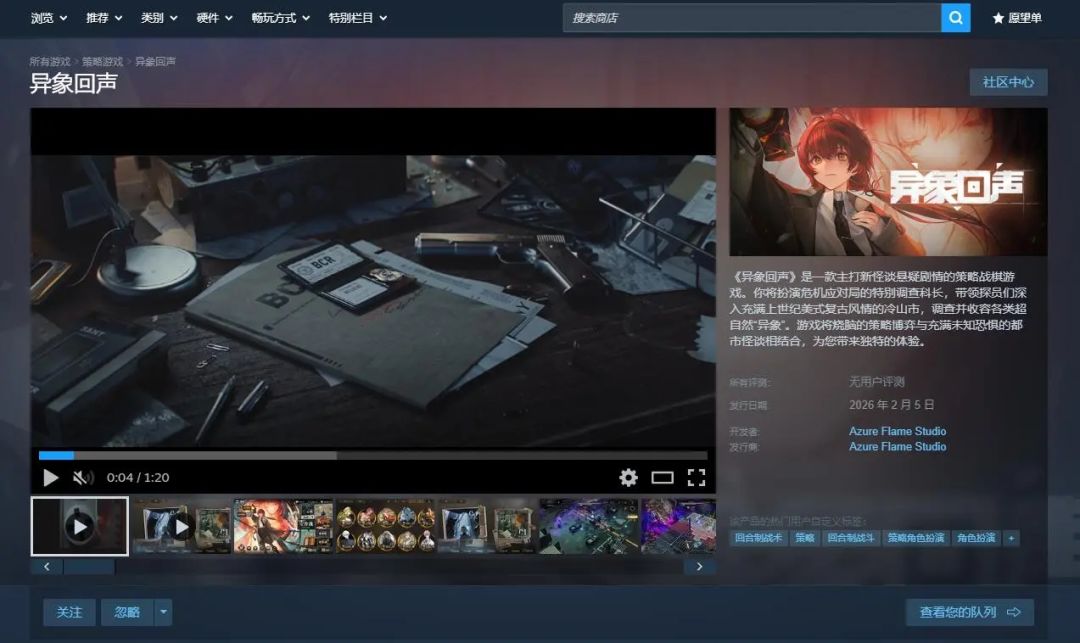1080x643 pixels.
Task: Open video settings gear icon
Action: pos(628,478)
